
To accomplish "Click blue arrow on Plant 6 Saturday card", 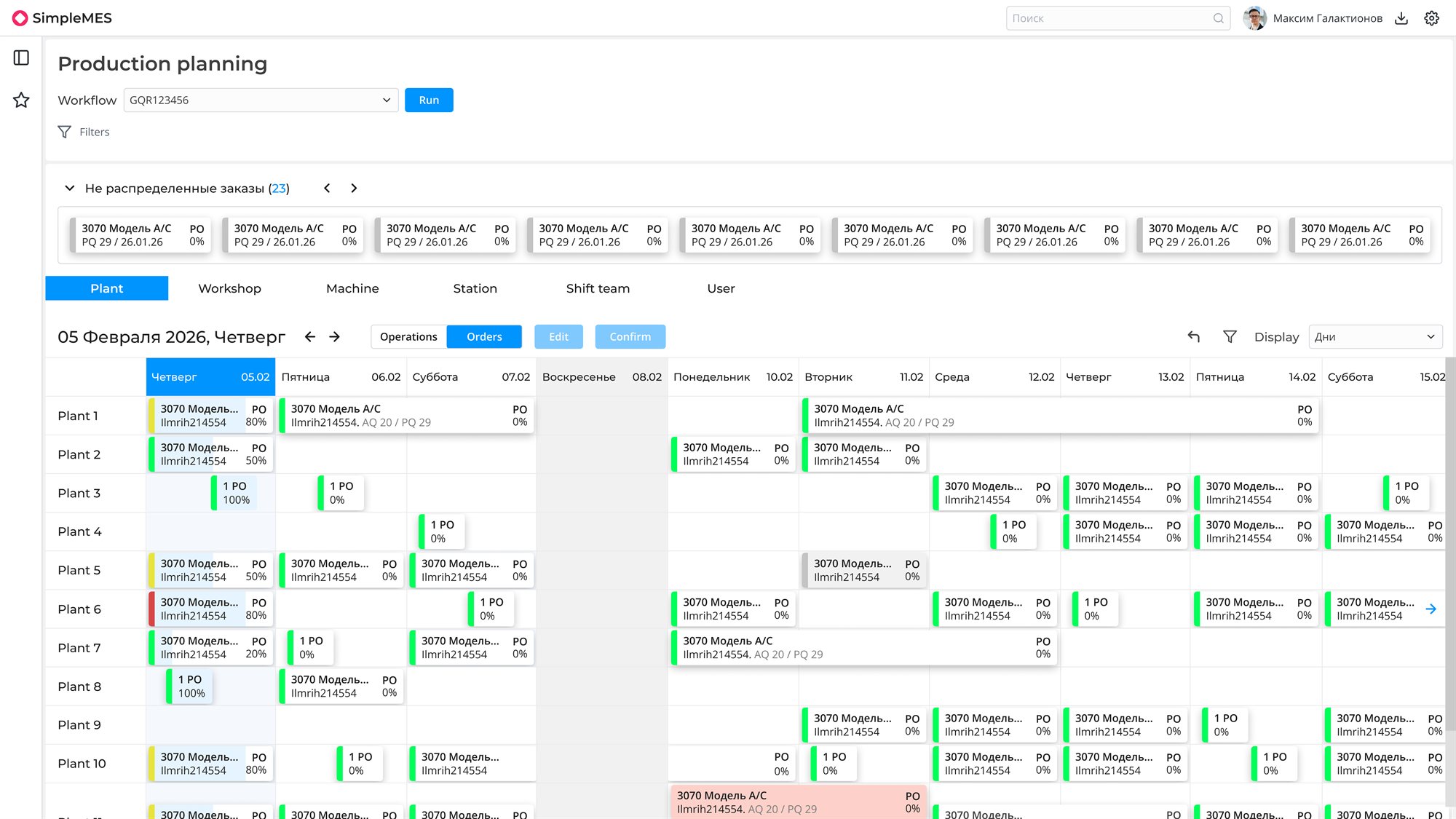I will (1431, 609).
